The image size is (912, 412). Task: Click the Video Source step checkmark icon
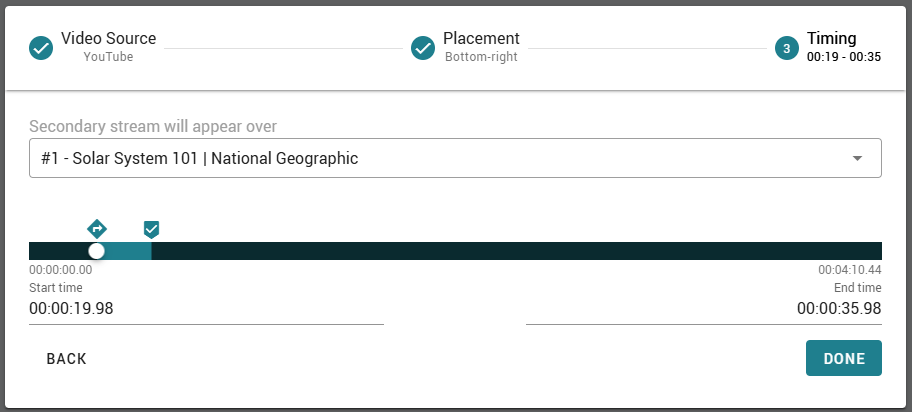41,48
